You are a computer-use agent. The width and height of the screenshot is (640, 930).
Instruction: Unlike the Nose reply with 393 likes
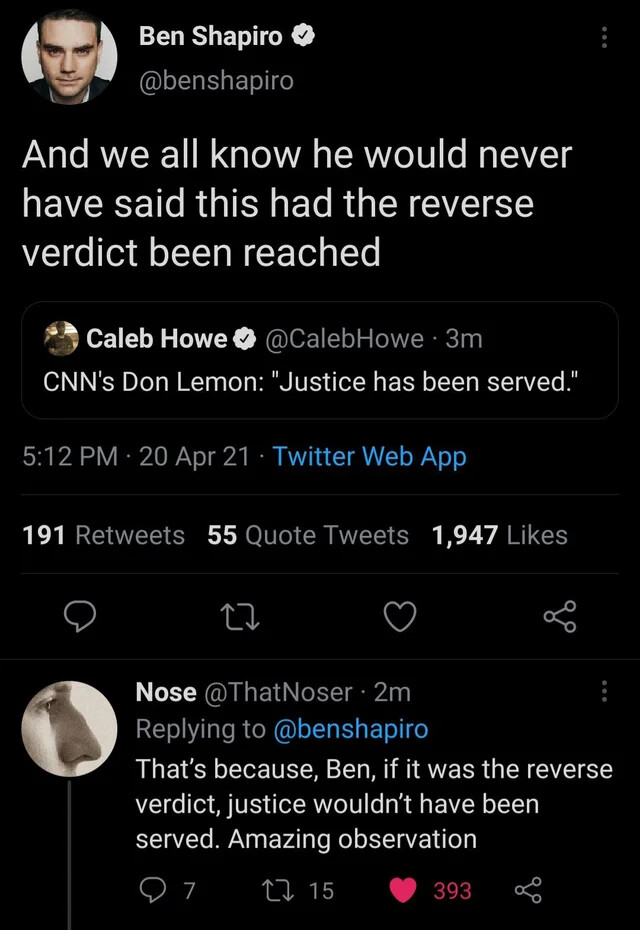click(x=404, y=890)
